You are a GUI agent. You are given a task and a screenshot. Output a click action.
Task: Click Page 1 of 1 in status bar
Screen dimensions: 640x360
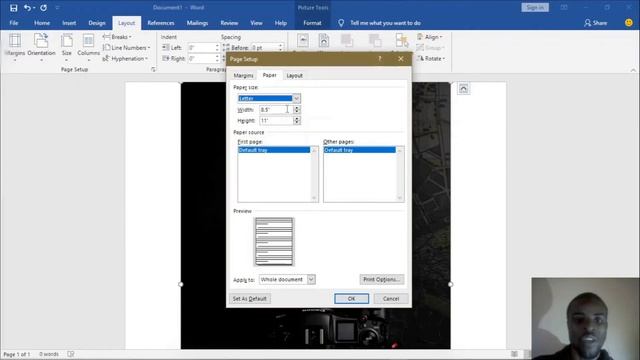(17, 354)
